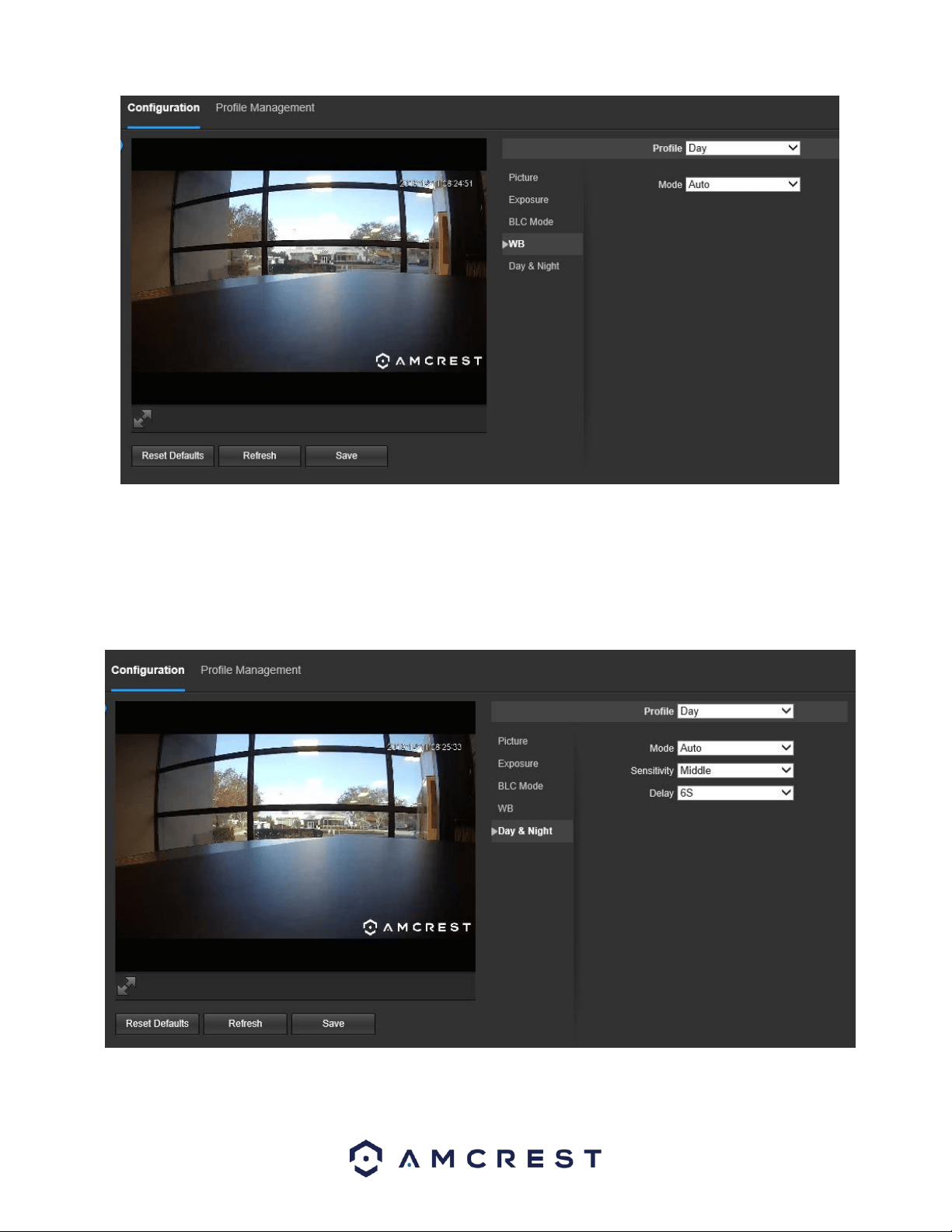Open the Mode dropdown in the lower Day & Night panel
The image size is (952, 1232).
735,748
